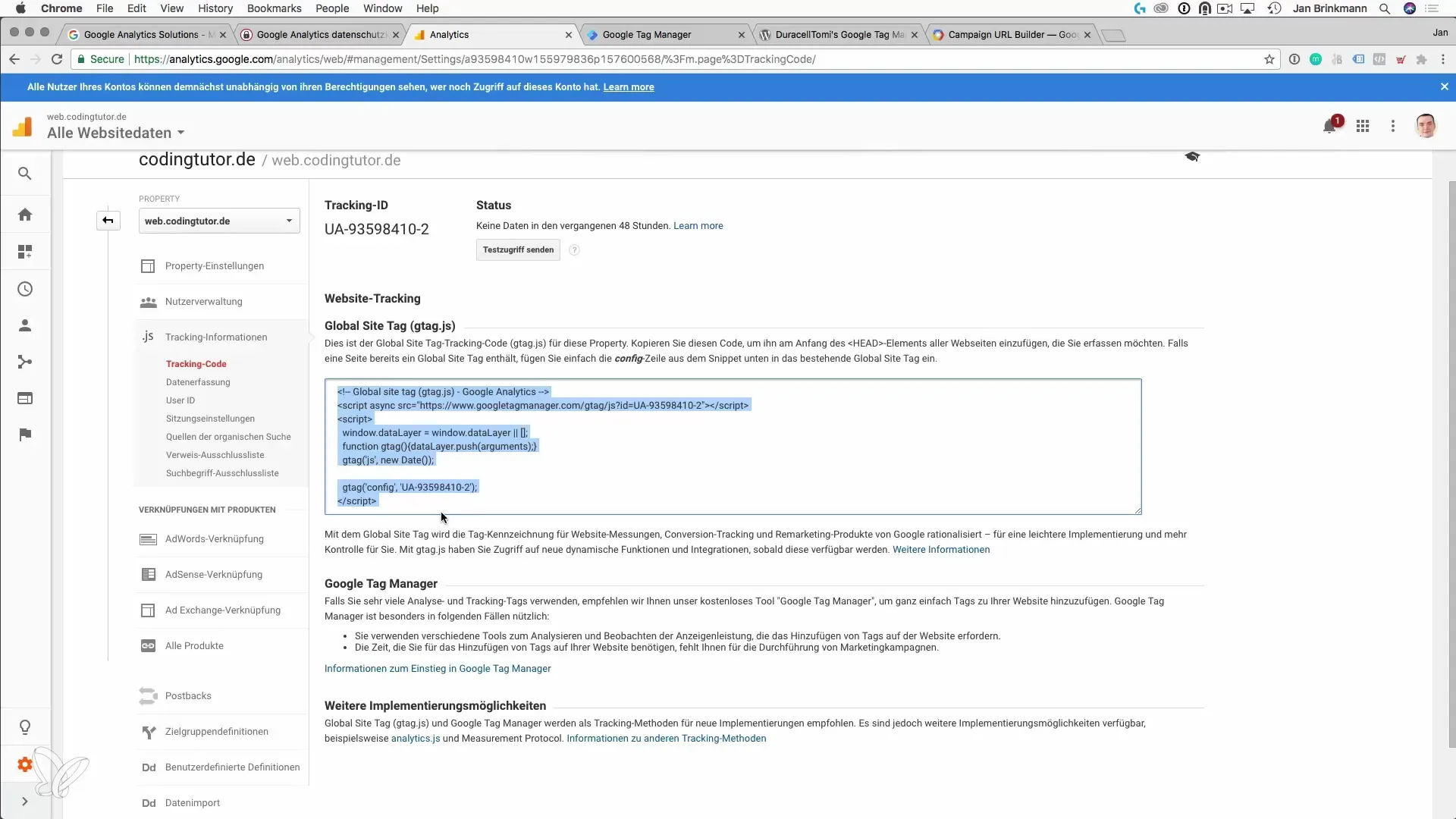Open Conversions flag icon in sidebar

pos(25,435)
